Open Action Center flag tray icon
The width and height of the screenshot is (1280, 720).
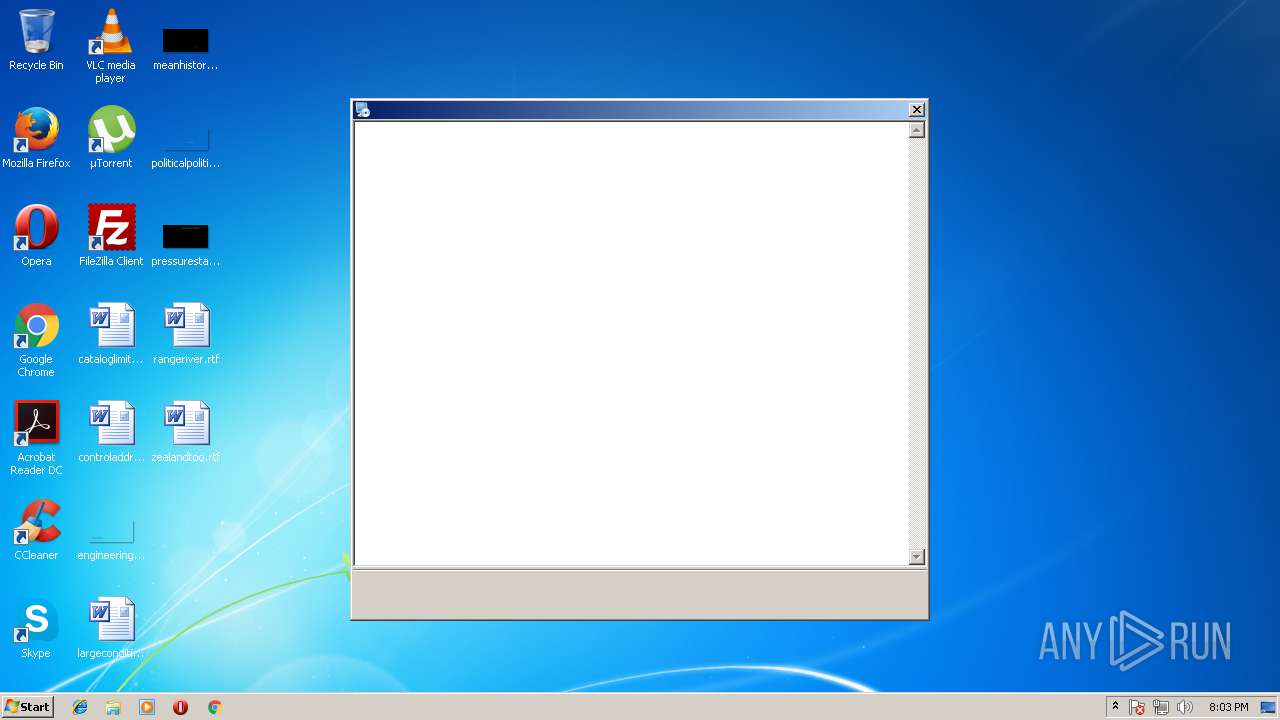point(1137,707)
